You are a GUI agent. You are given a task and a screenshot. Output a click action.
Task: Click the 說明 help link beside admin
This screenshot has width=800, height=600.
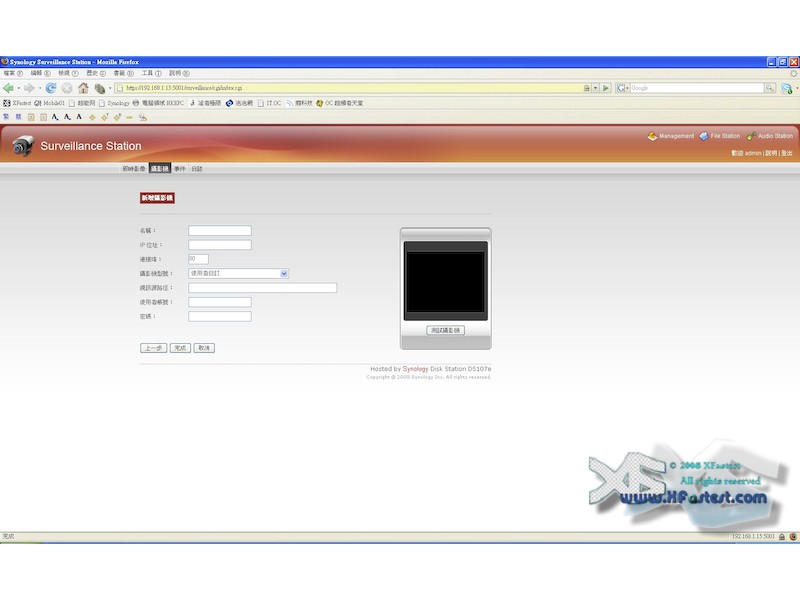(771, 153)
